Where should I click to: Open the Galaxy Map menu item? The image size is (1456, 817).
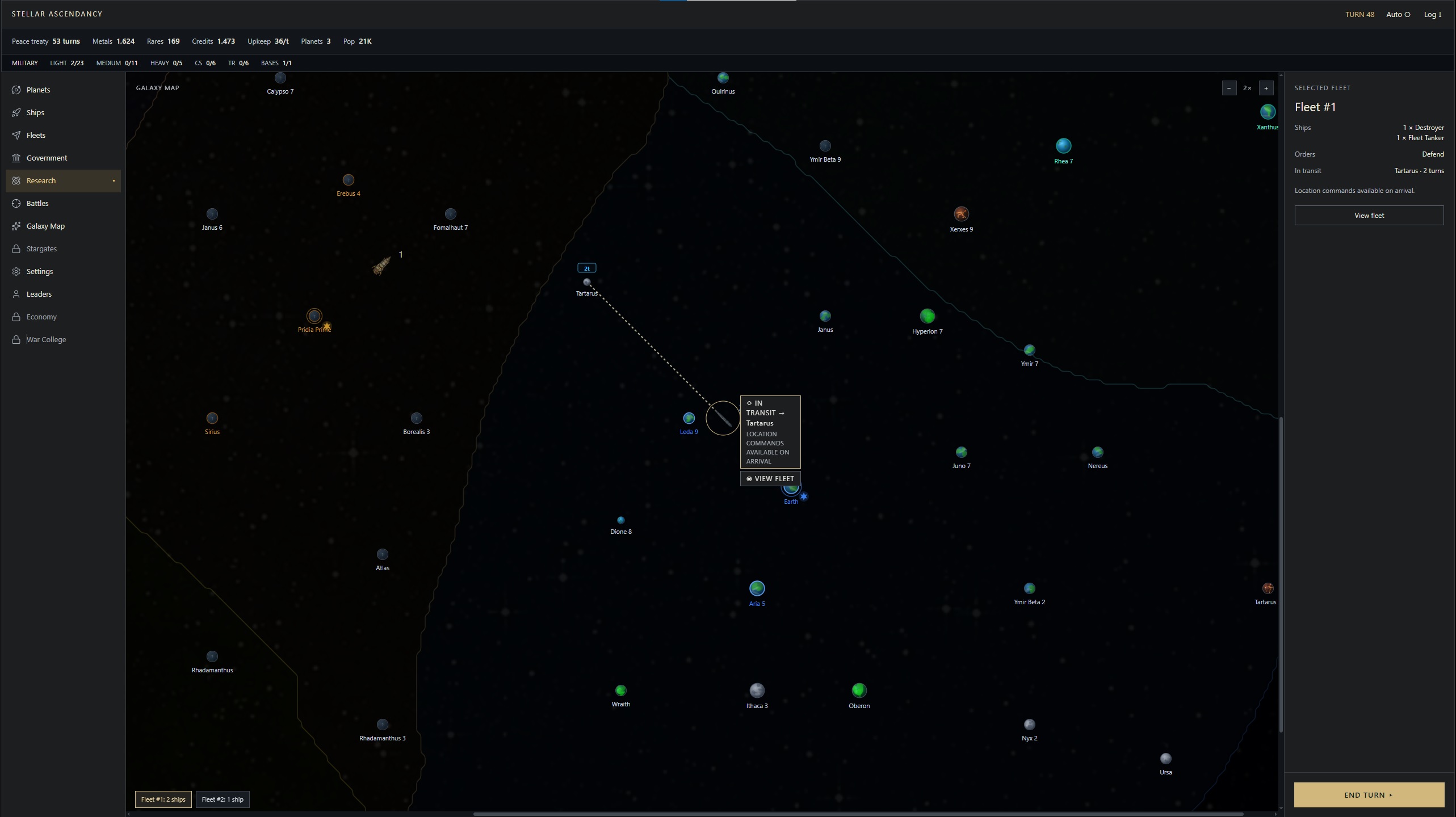63,226
